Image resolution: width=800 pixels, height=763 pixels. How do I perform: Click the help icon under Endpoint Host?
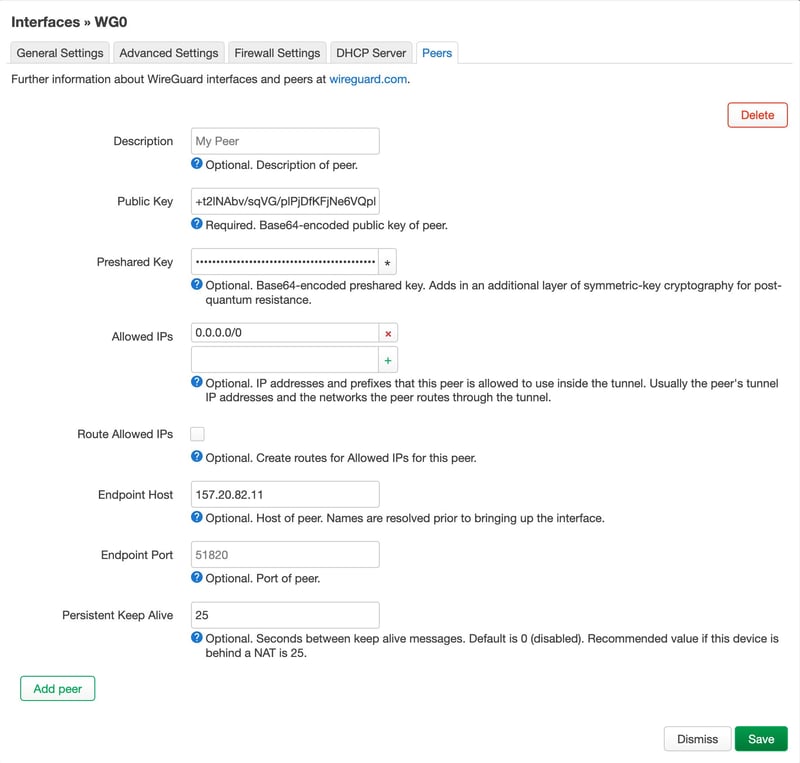coord(197,518)
